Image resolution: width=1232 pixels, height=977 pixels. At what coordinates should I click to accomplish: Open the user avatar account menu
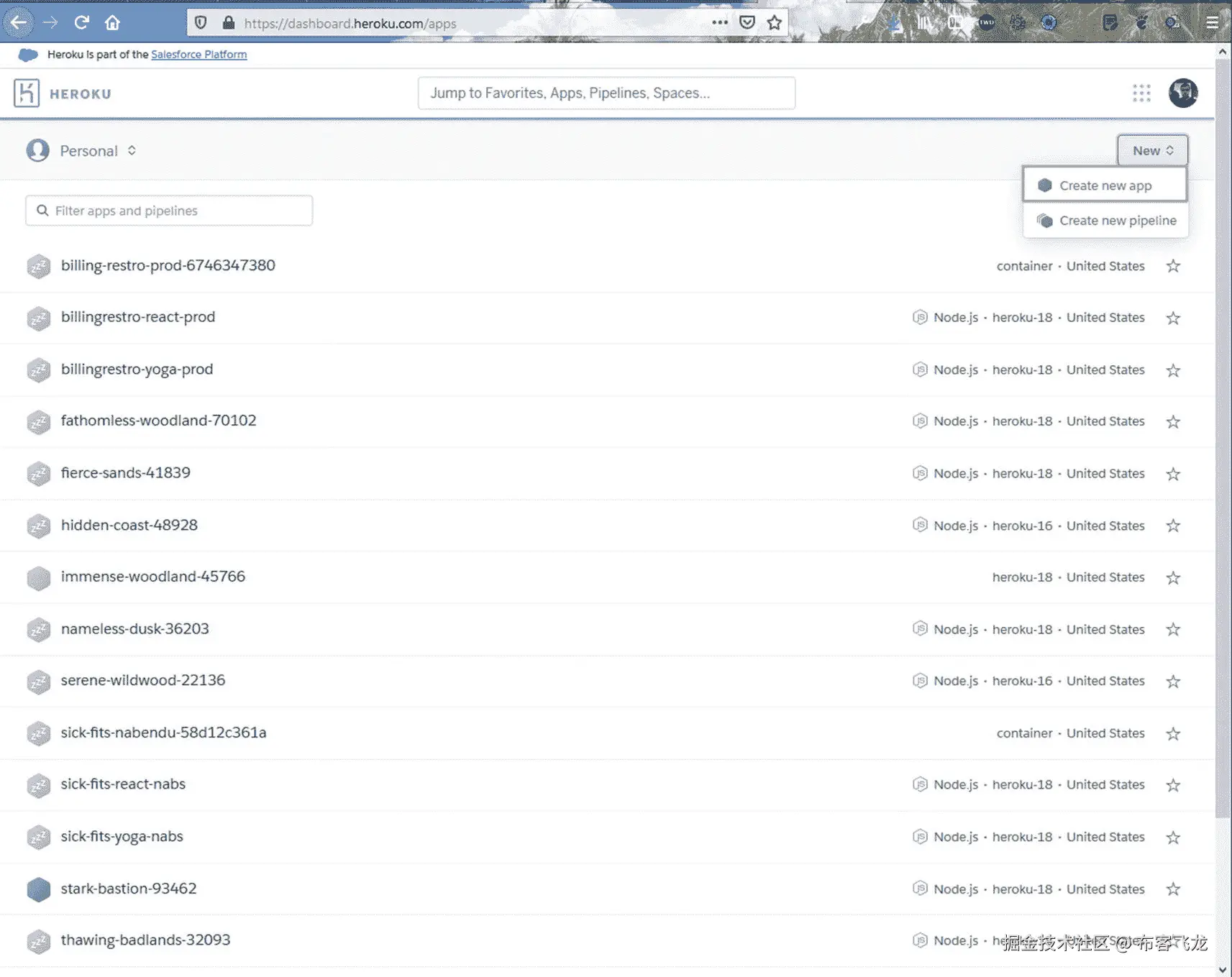tap(1183, 93)
